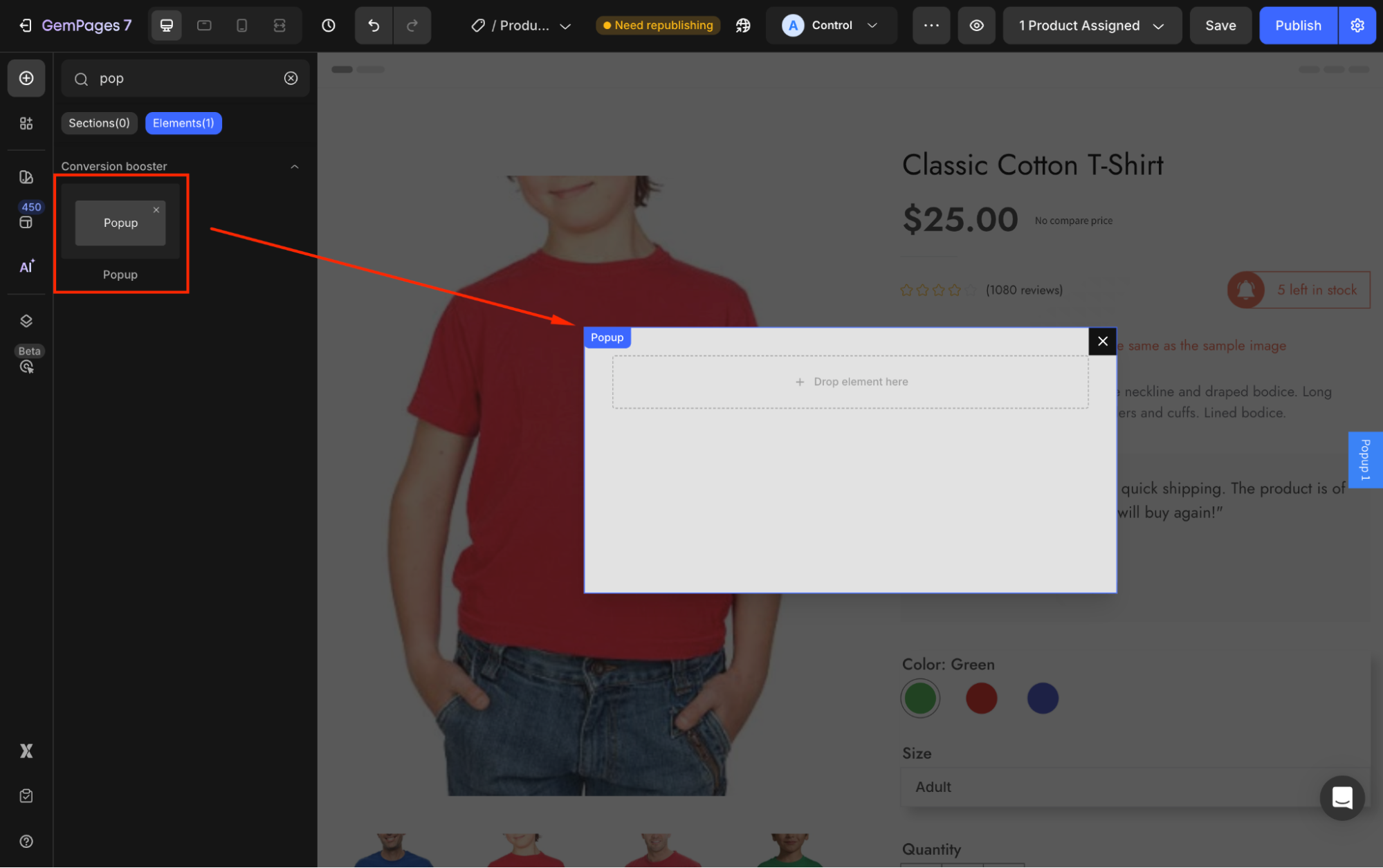Viewport: 1383px width, 868px height.
Task: Switch to tablet device view
Action: coord(204,26)
